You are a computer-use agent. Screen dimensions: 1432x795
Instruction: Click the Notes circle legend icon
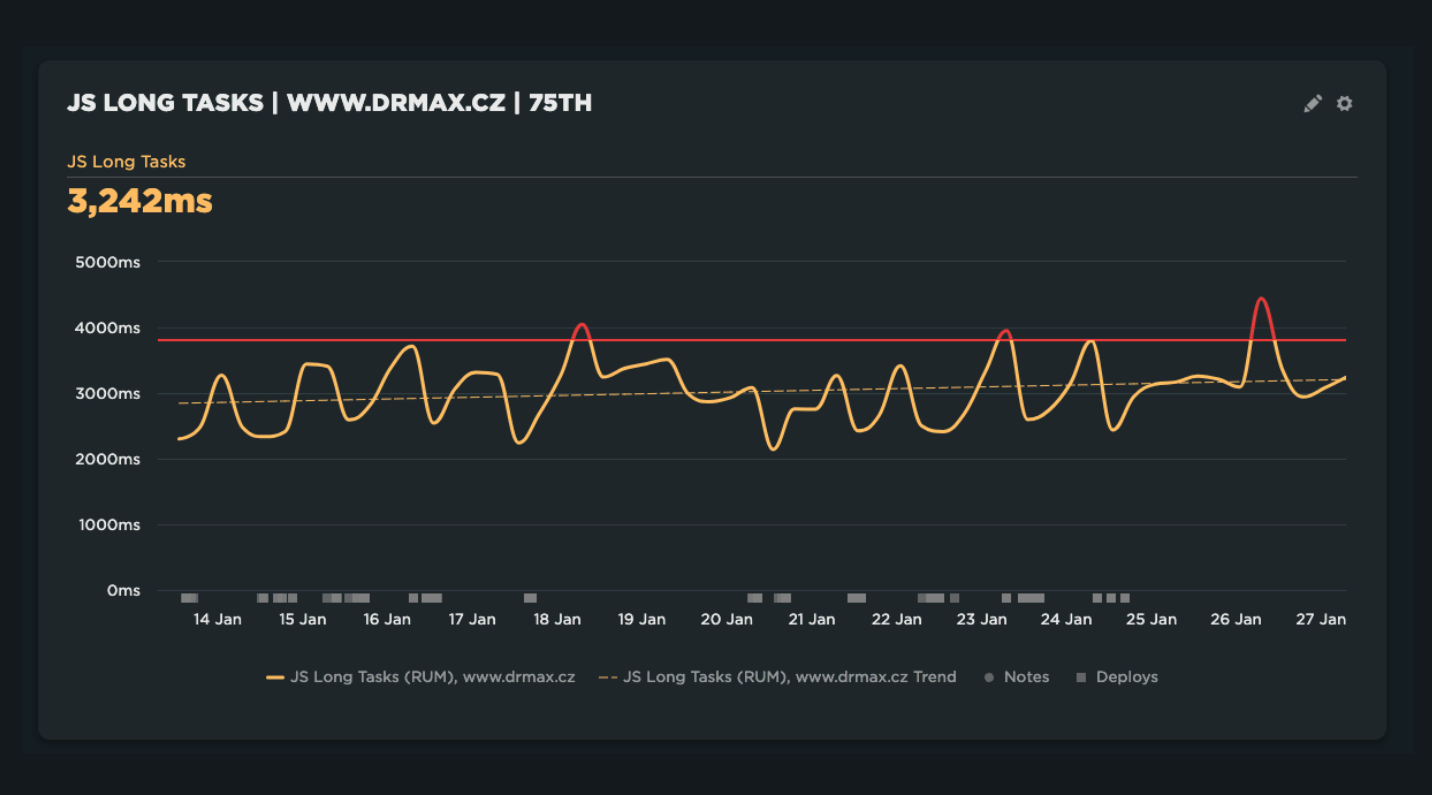tap(989, 678)
